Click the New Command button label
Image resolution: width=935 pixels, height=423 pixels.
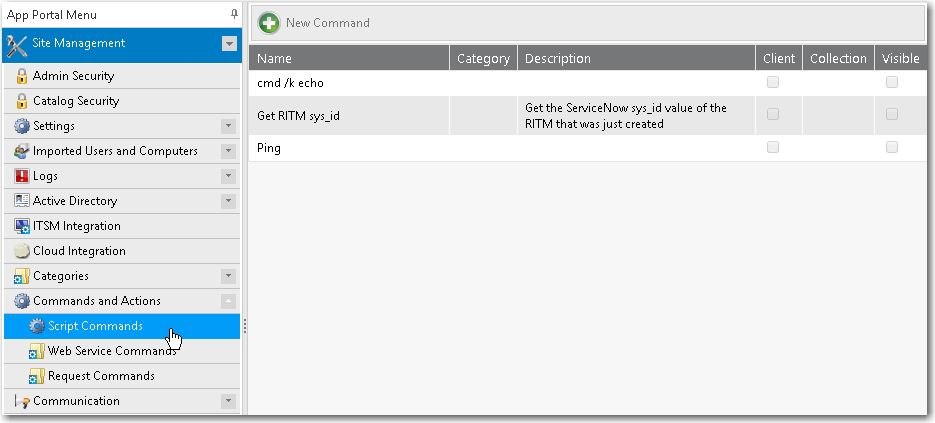(x=328, y=23)
